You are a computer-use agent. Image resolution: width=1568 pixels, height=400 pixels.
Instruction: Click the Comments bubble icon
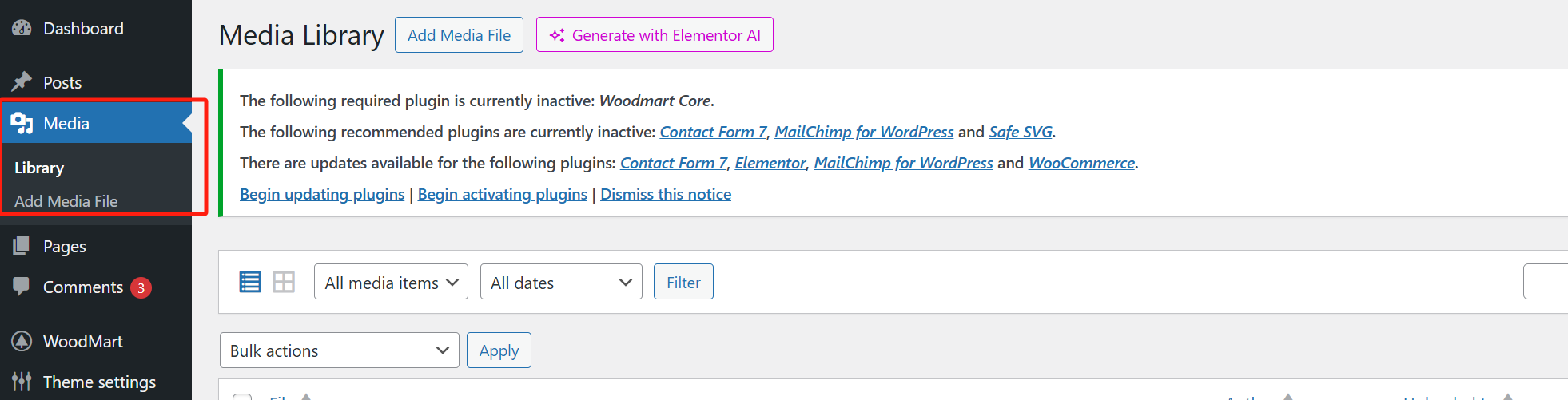click(x=22, y=287)
